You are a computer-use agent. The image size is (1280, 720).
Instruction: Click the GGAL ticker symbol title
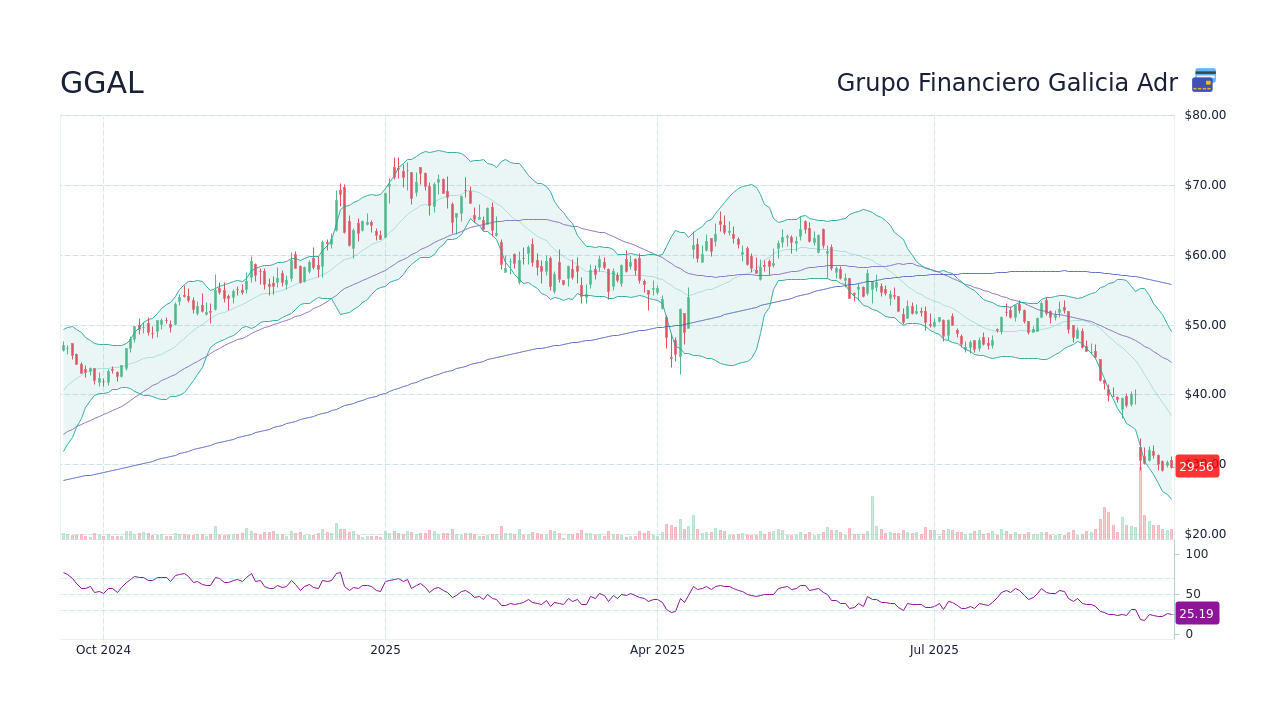102,83
